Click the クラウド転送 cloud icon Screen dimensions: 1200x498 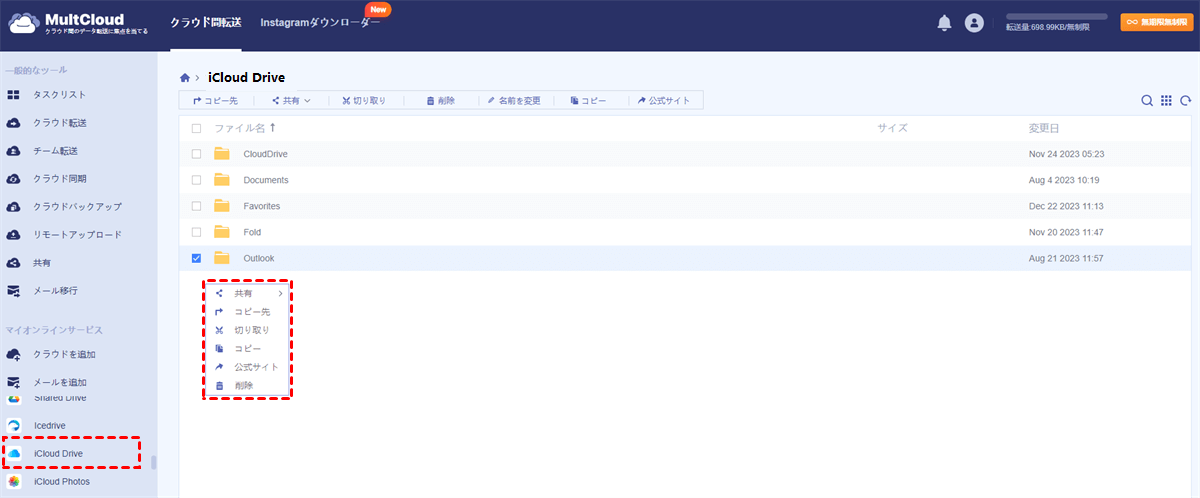click(14, 123)
